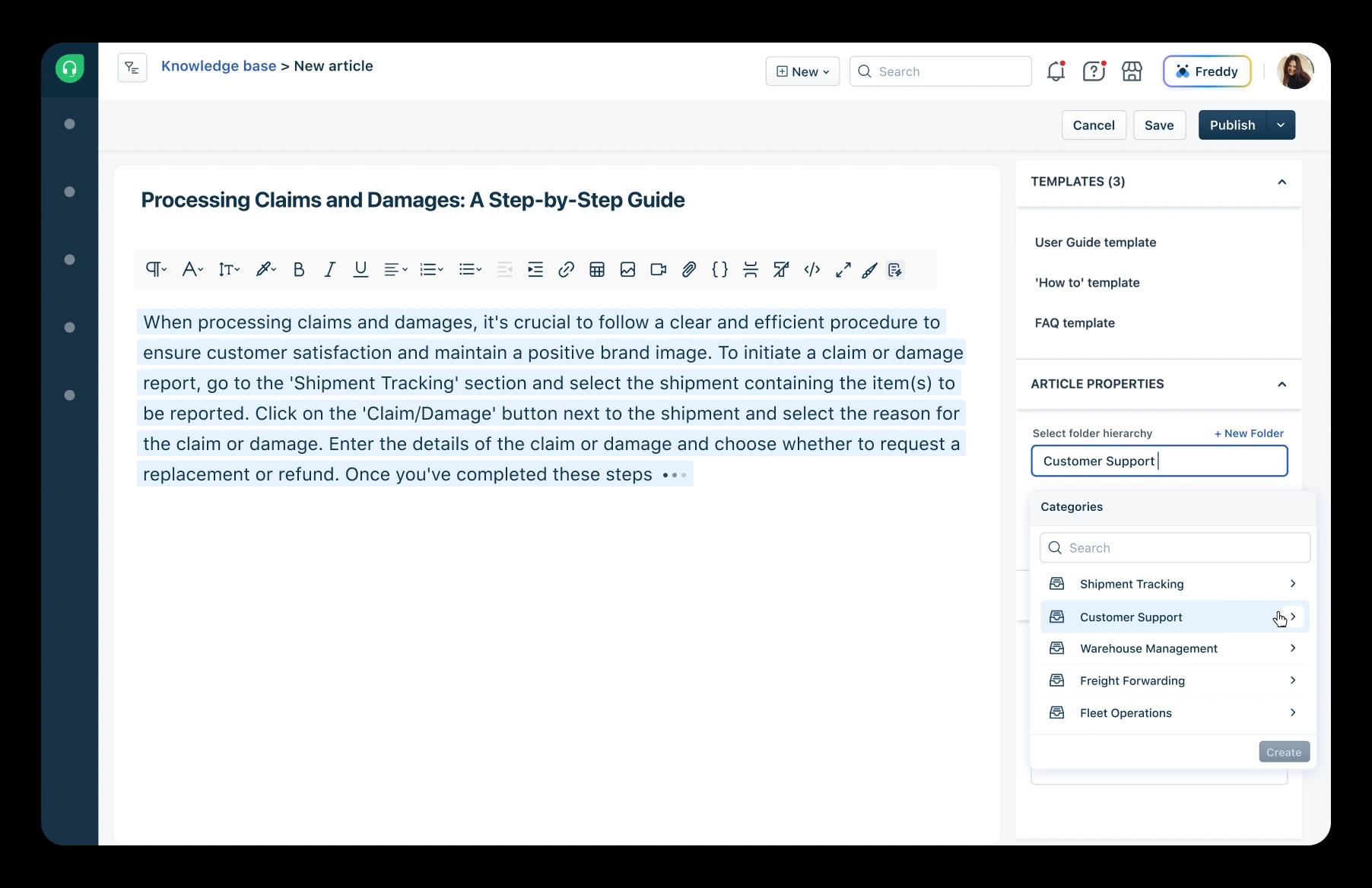Click the inbox icon beside Fleet Operations
The image size is (1372, 888).
1056,712
